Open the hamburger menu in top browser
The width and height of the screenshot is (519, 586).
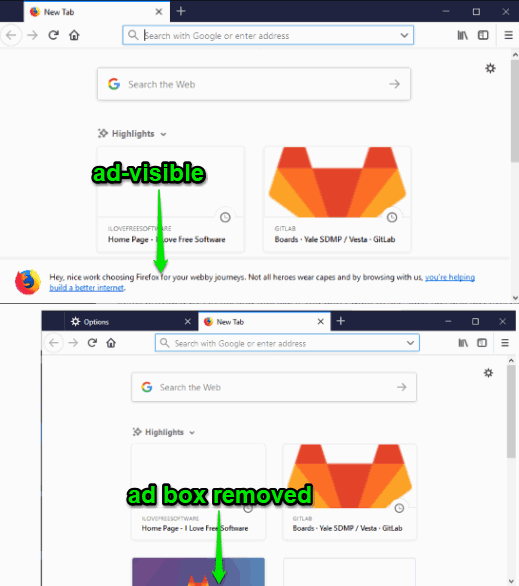(508, 35)
